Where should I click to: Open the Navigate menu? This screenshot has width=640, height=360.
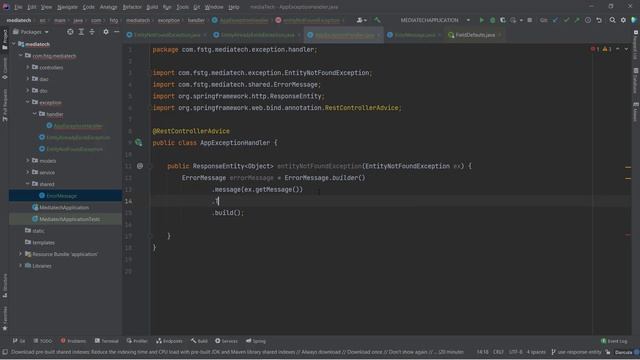click(x=67, y=7)
